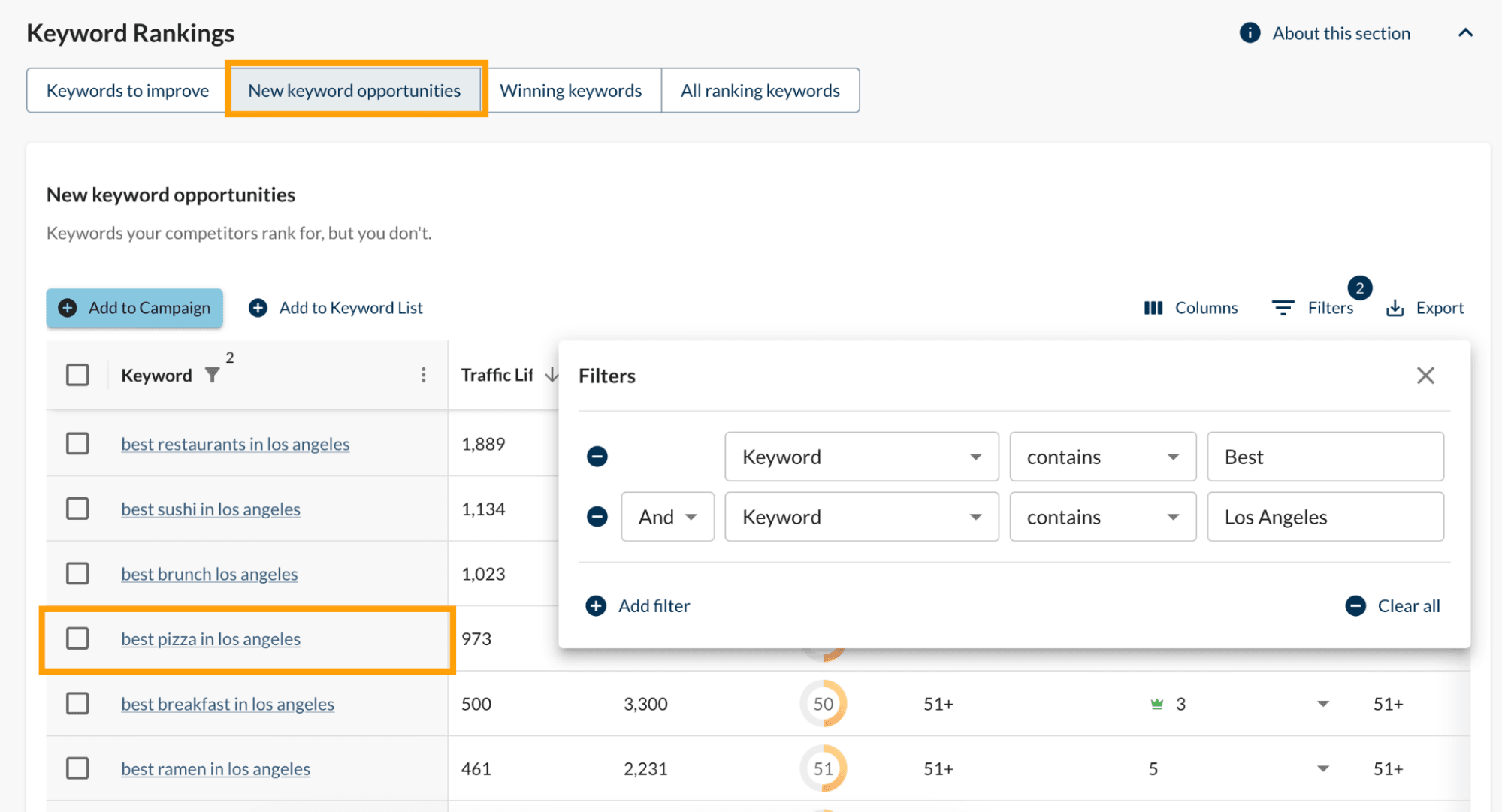Open the And logical operator dropdown
Viewport: 1502px width, 812px height.
(667, 517)
